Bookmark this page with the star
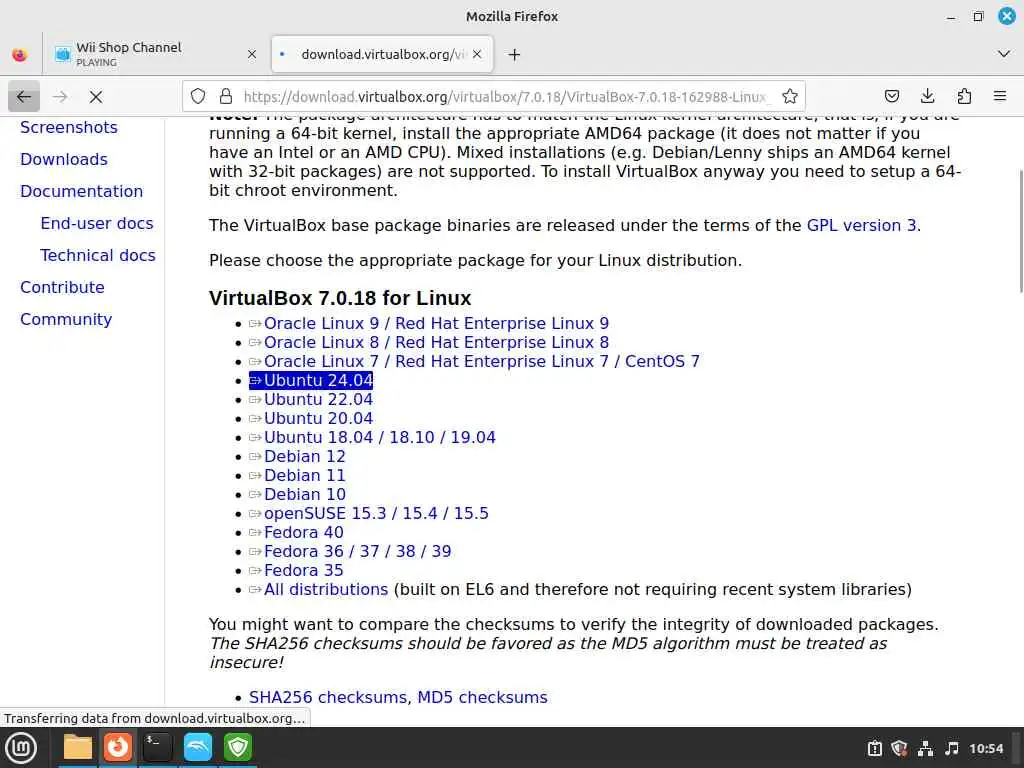The width and height of the screenshot is (1024, 768). tap(790, 97)
